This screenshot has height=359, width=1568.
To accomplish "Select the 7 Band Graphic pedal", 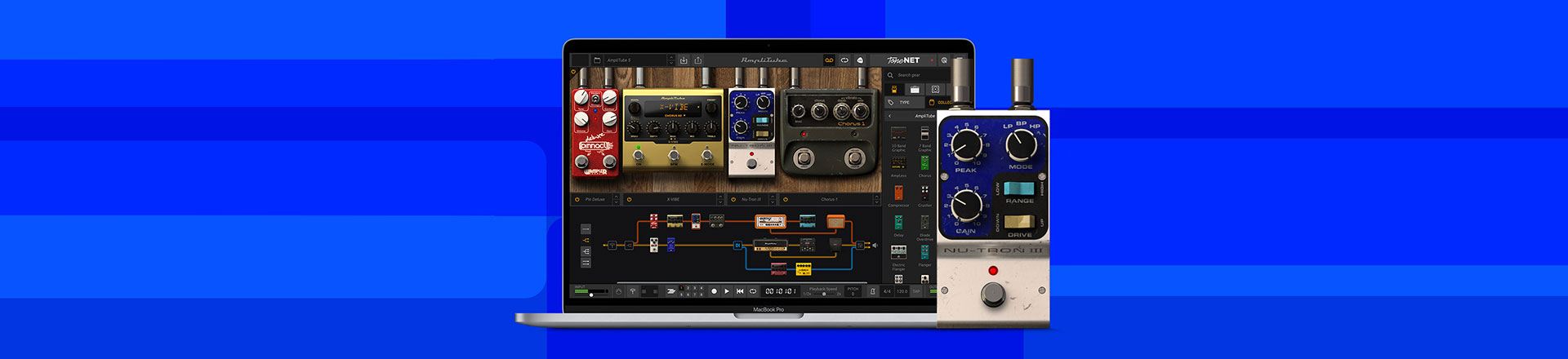I will coord(924,139).
